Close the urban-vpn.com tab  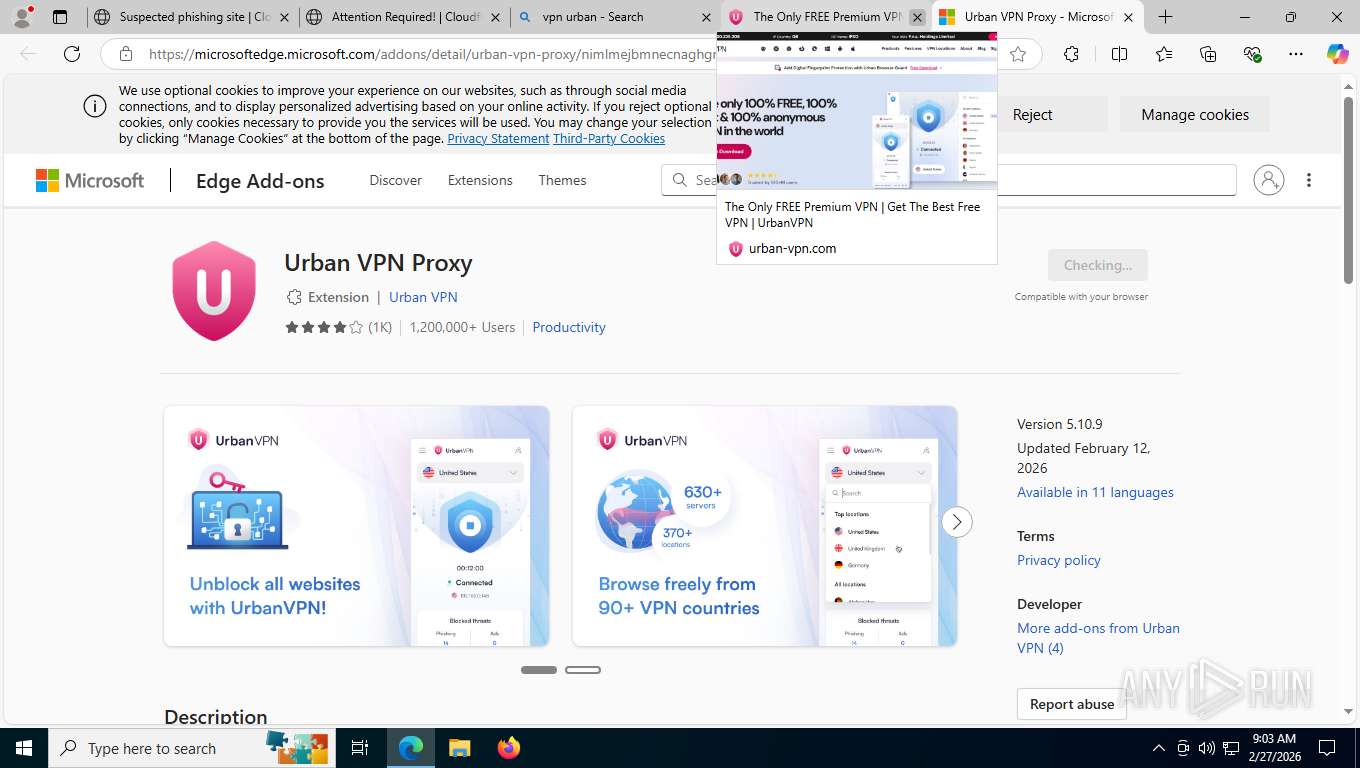click(917, 17)
